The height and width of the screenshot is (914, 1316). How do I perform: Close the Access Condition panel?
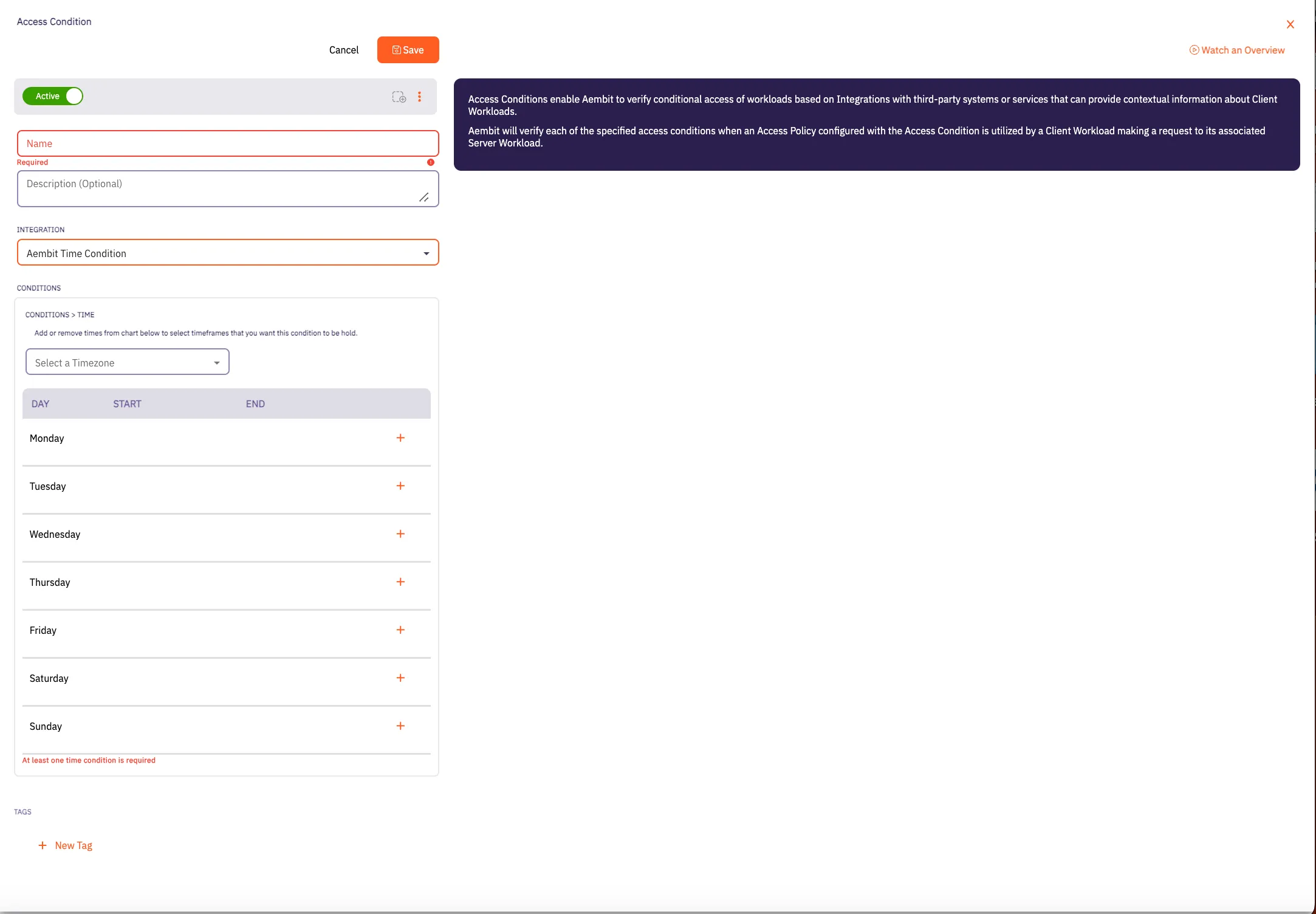tap(1290, 24)
